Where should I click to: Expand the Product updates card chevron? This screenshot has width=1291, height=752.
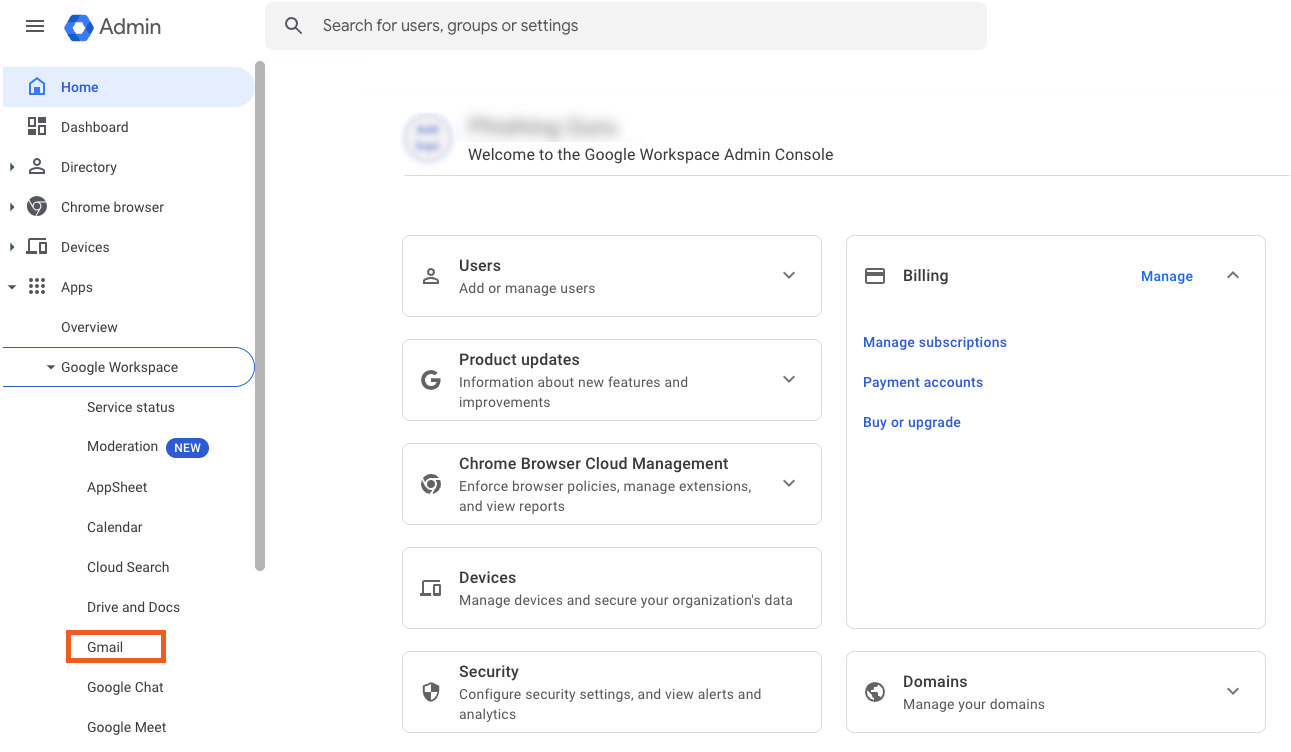789,380
